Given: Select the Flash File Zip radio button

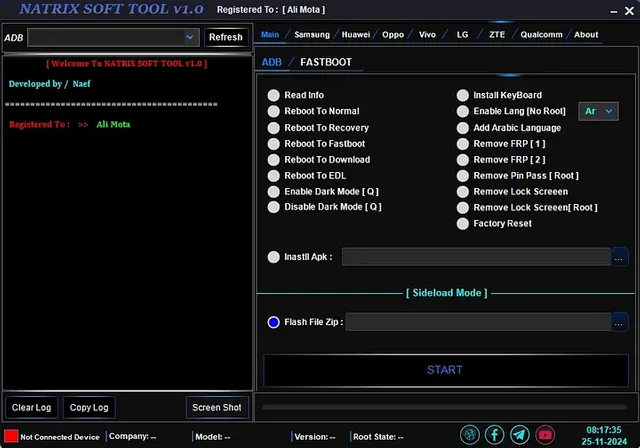Looking at the screenshot, I should click(x=273, y=322).
